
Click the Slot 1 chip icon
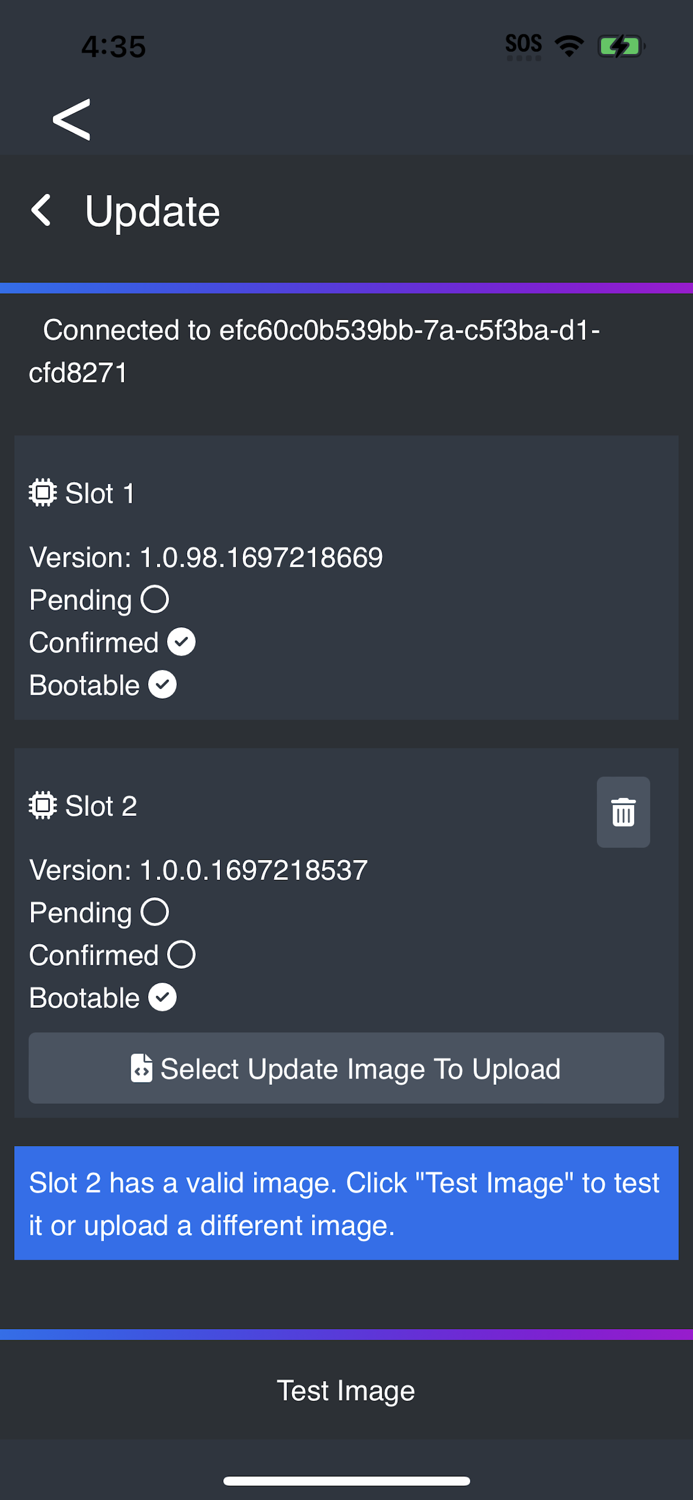coord(41,492)
